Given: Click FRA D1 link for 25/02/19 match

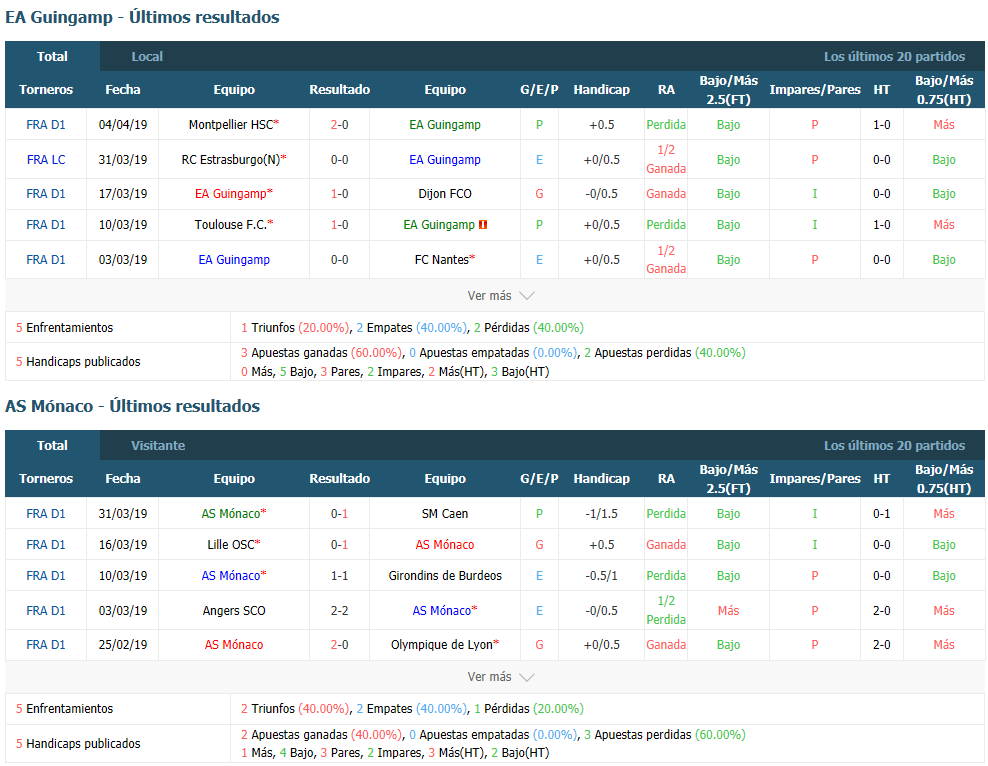Looking at the screenshot, I should 45,644.
